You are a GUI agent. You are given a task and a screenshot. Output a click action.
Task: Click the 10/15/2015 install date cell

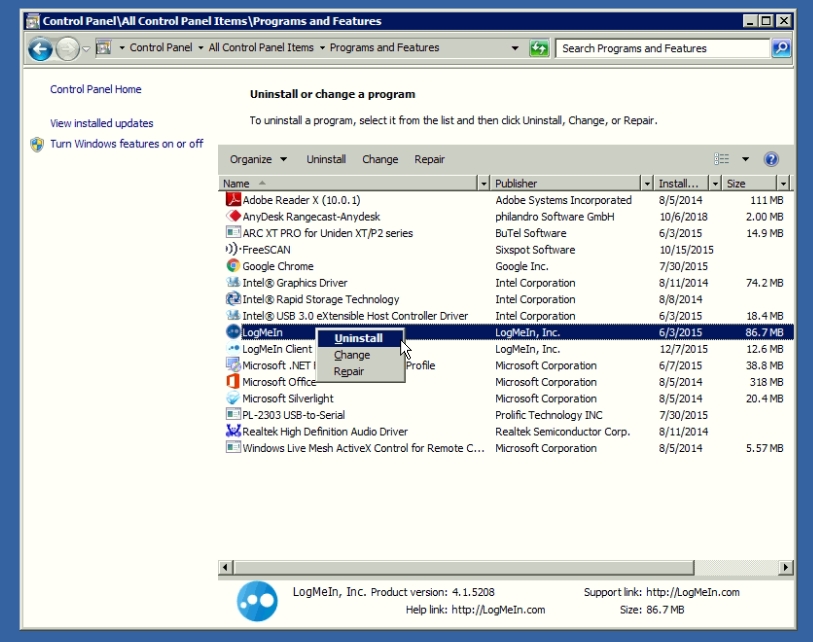(x=686, y=249)
